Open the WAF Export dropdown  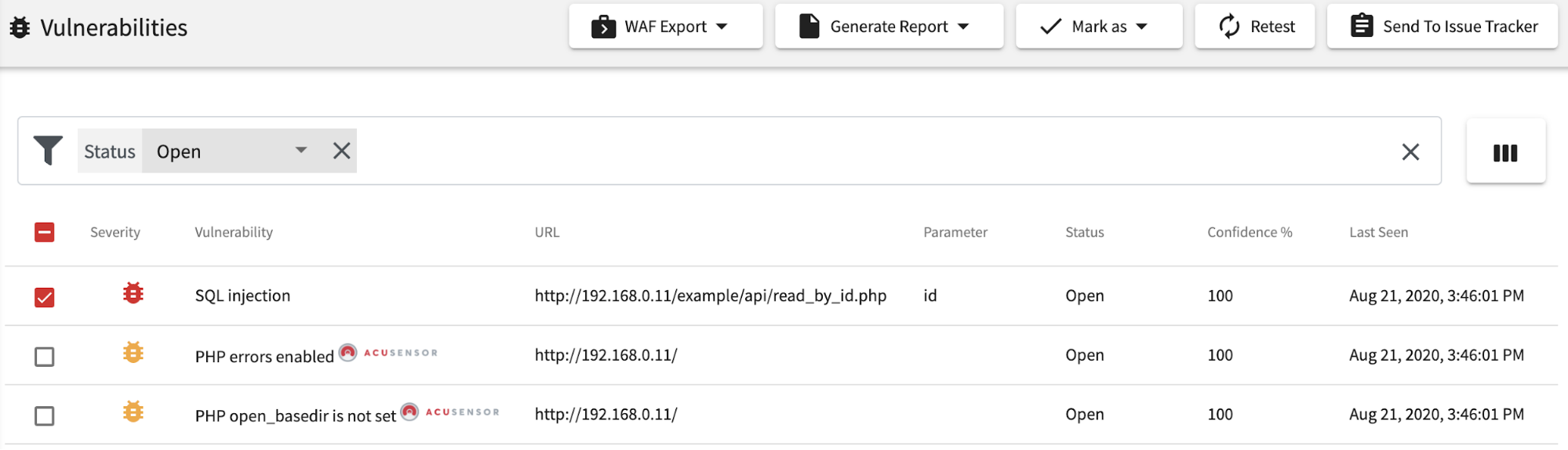click(665, 27)
